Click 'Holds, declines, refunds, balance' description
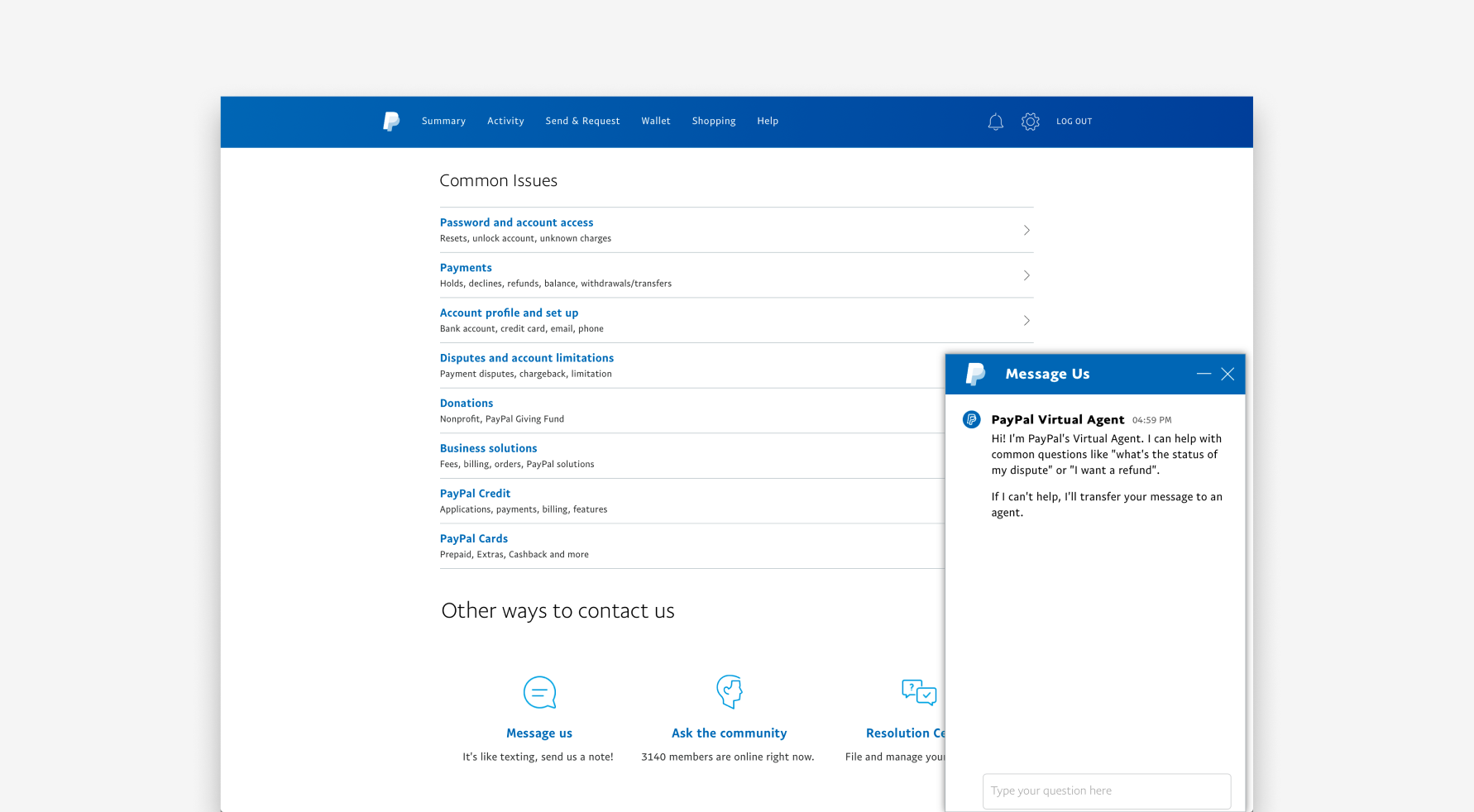Viewport: 1474px width, 812px height. (x=555, y=284)
